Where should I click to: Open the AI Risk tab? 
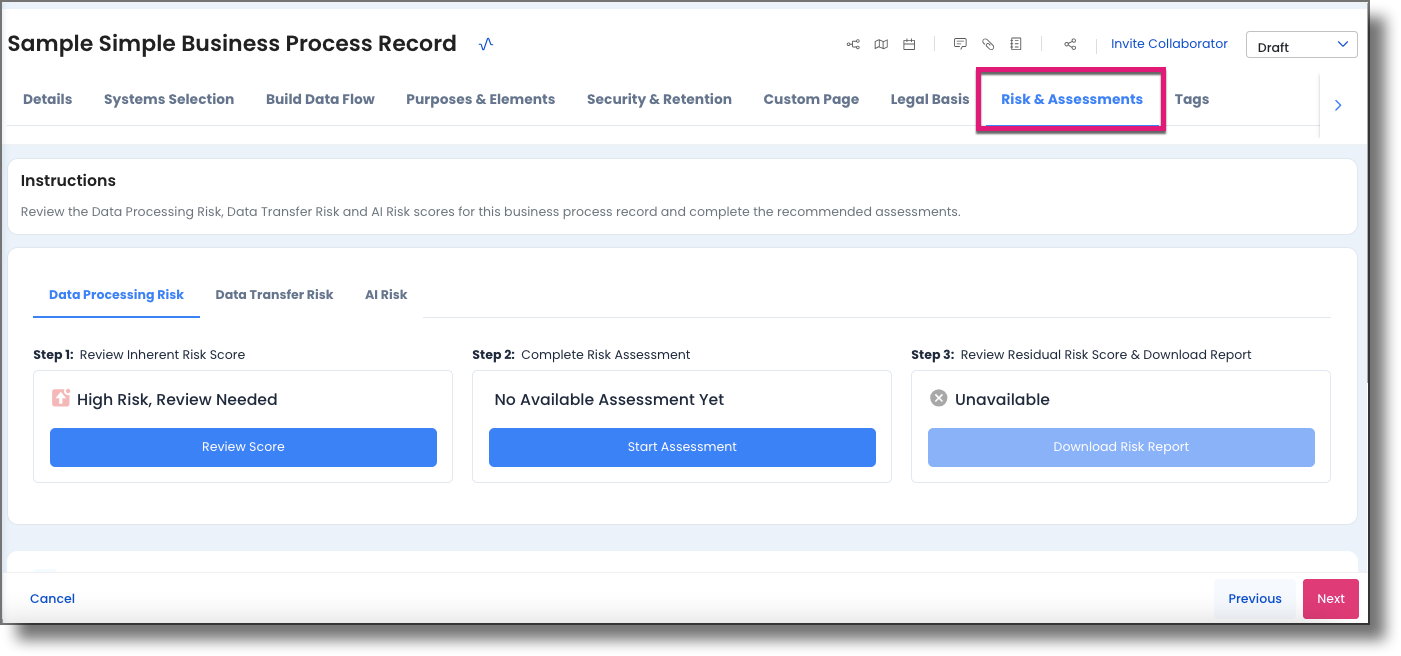tap(386, 294)
